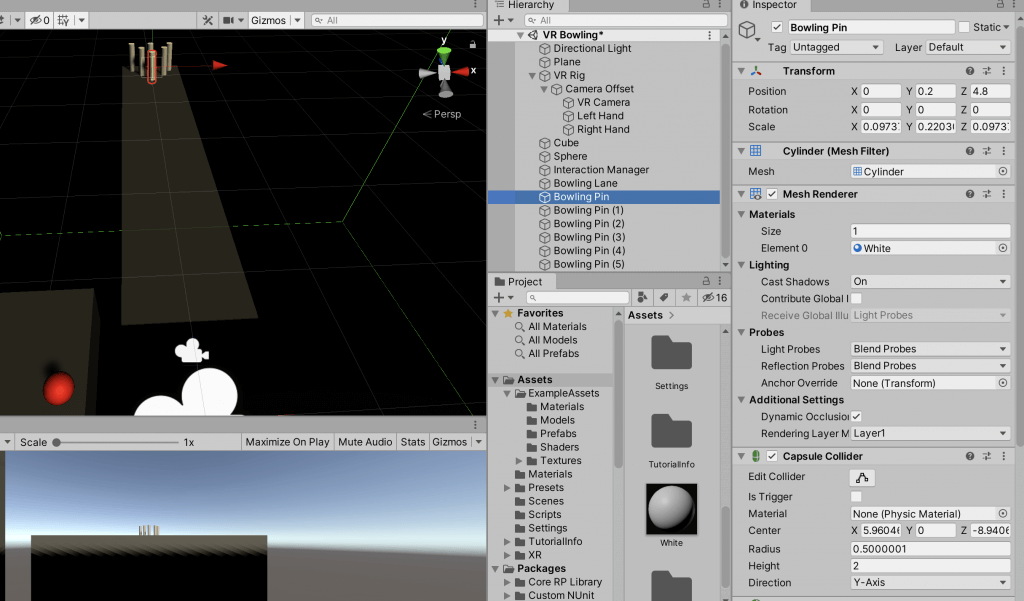Click the scene camera settings icon

click(x=231, y=20)
